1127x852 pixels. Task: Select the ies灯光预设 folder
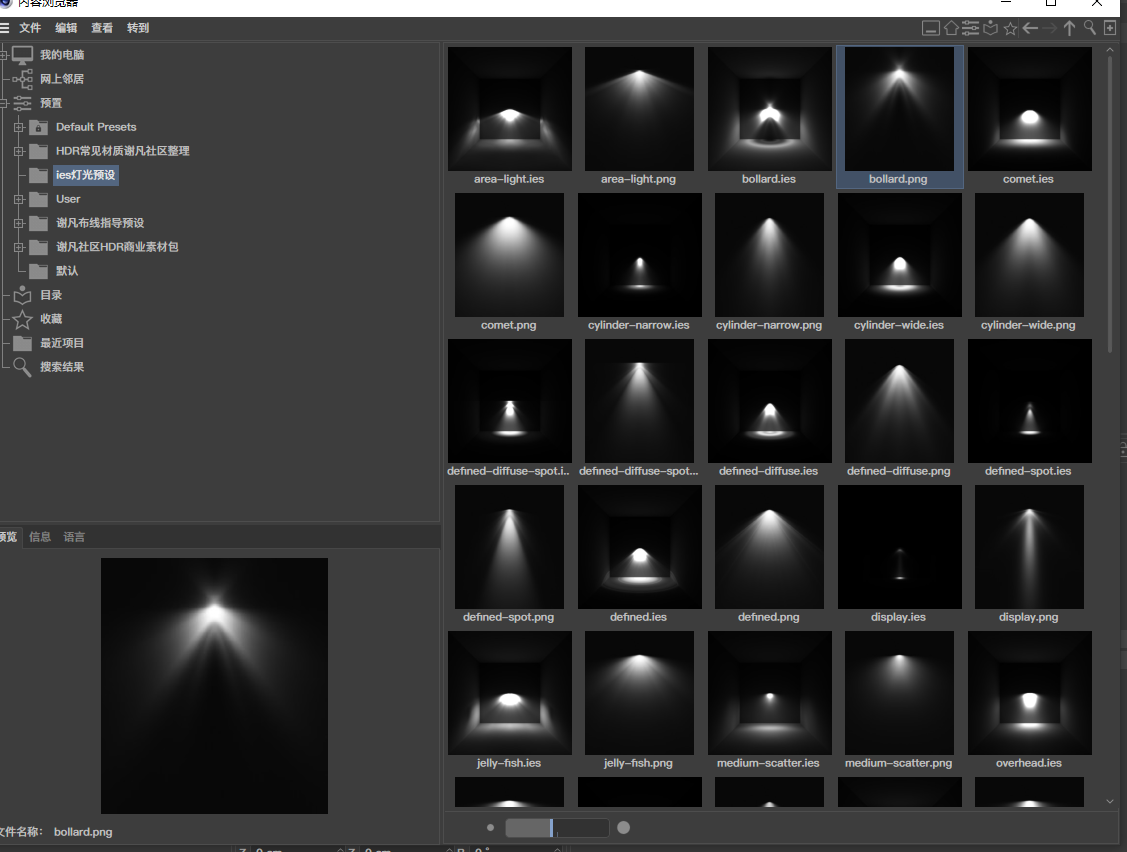pyautogui.click(x=86, y=175)
